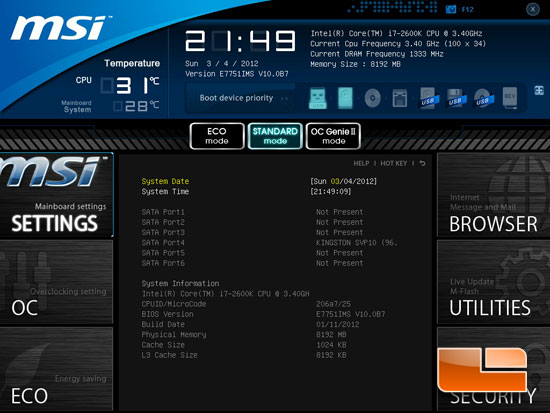Click the back arrow icon next to HOT KEY
The height and width of the screenshot is (413, 550).
coord(422,164)
